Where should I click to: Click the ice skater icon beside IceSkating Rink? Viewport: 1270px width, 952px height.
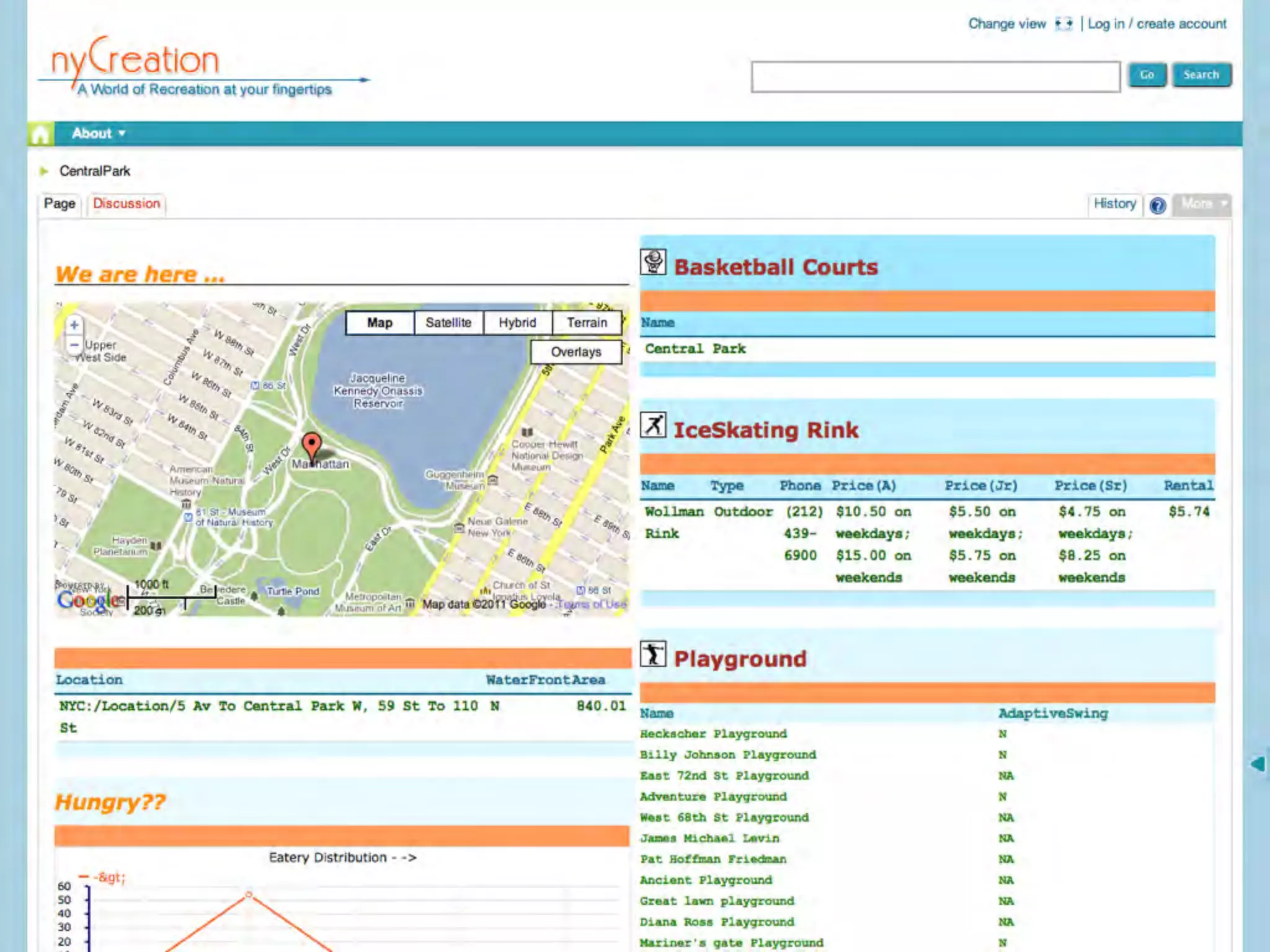(x=653, y=425)
